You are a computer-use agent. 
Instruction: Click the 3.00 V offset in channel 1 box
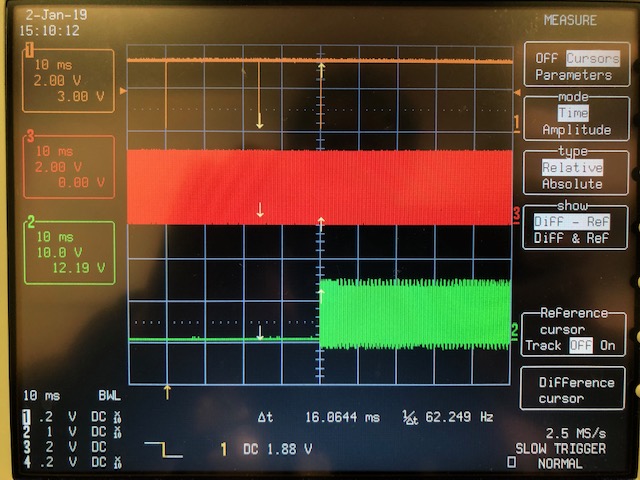pyautogui.click(x=80, y=96)
